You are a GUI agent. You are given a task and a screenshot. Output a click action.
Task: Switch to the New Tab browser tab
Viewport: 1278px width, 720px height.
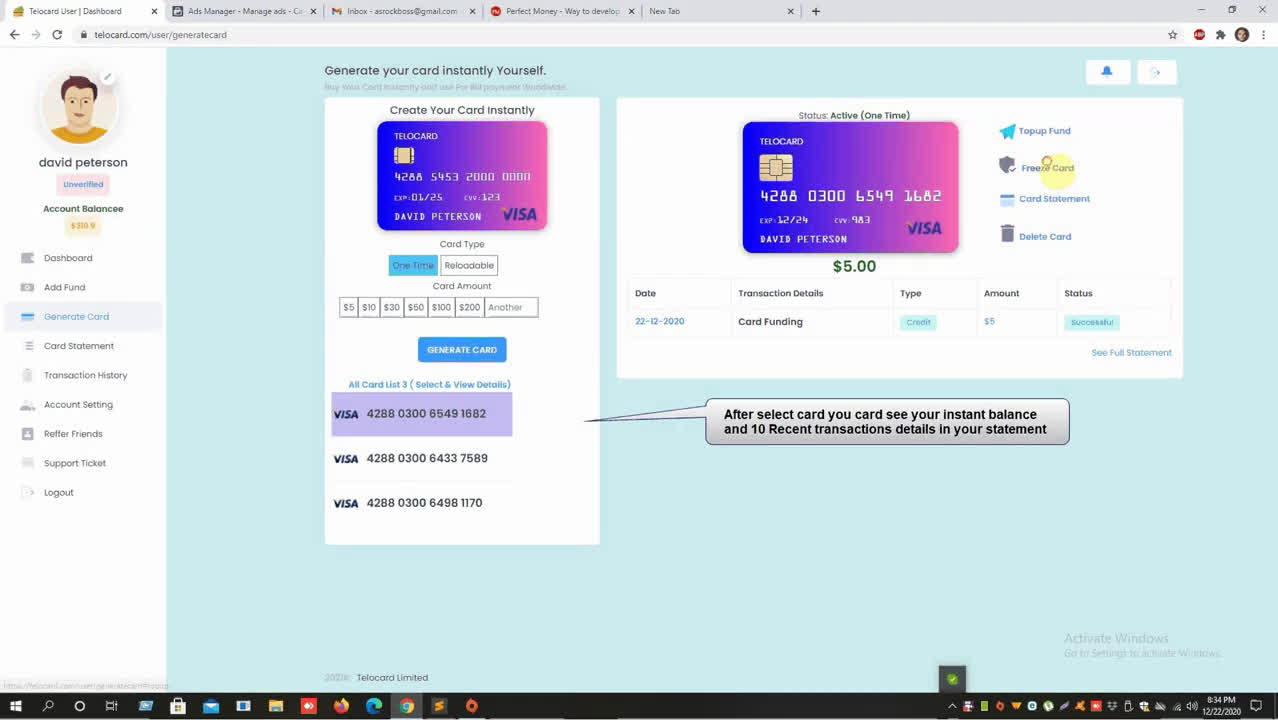tap(721, 11)
